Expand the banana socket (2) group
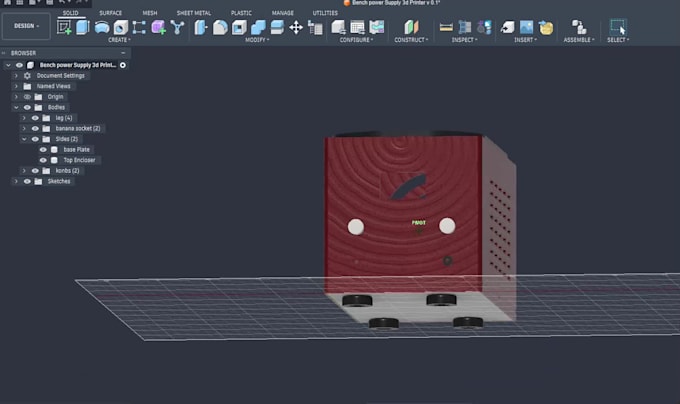This screenshot has width=680, height=404. [x=24, y=128]
